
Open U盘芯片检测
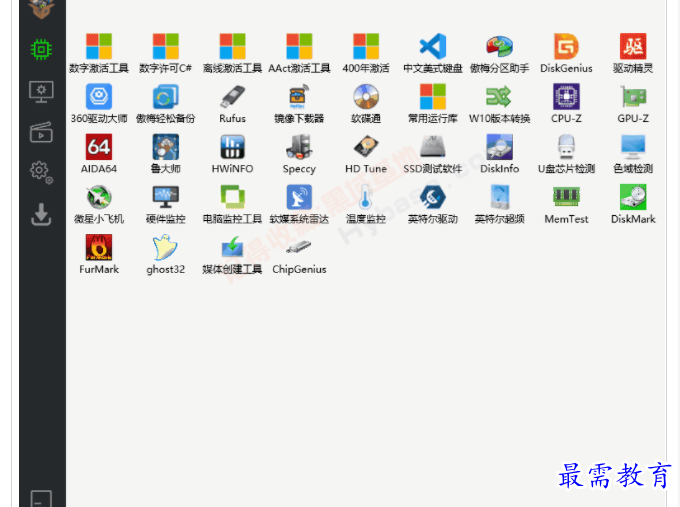(566, 154)
